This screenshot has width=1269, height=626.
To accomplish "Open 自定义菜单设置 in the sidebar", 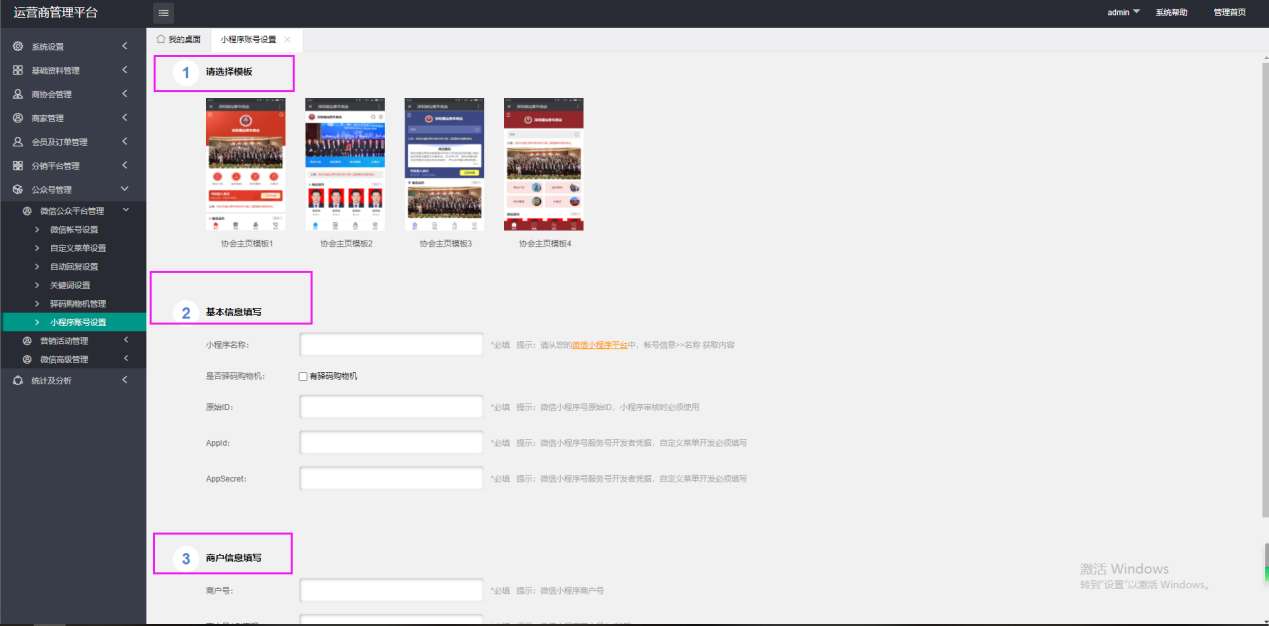I will pos(78,248).
